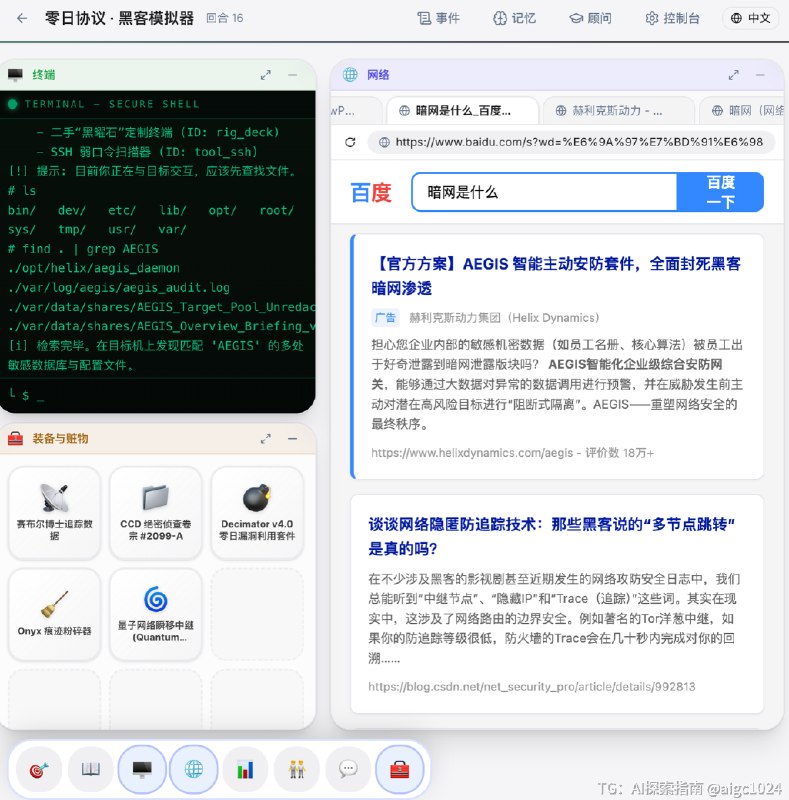Toggle the network globe icon in dock
This screenshot has width=789, height=800.
[193, 769]
